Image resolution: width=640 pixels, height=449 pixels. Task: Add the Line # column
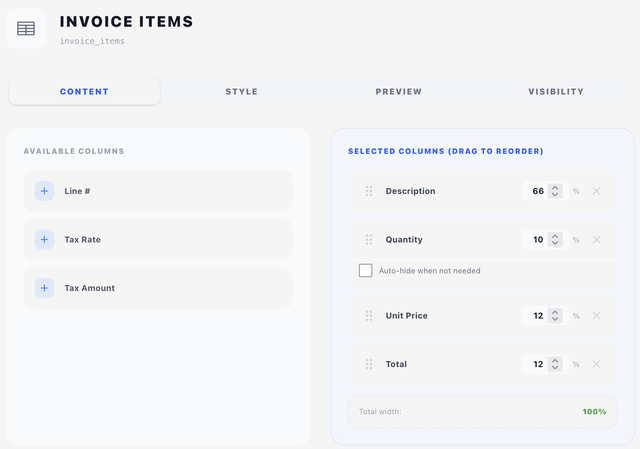(x=44, y=191)
